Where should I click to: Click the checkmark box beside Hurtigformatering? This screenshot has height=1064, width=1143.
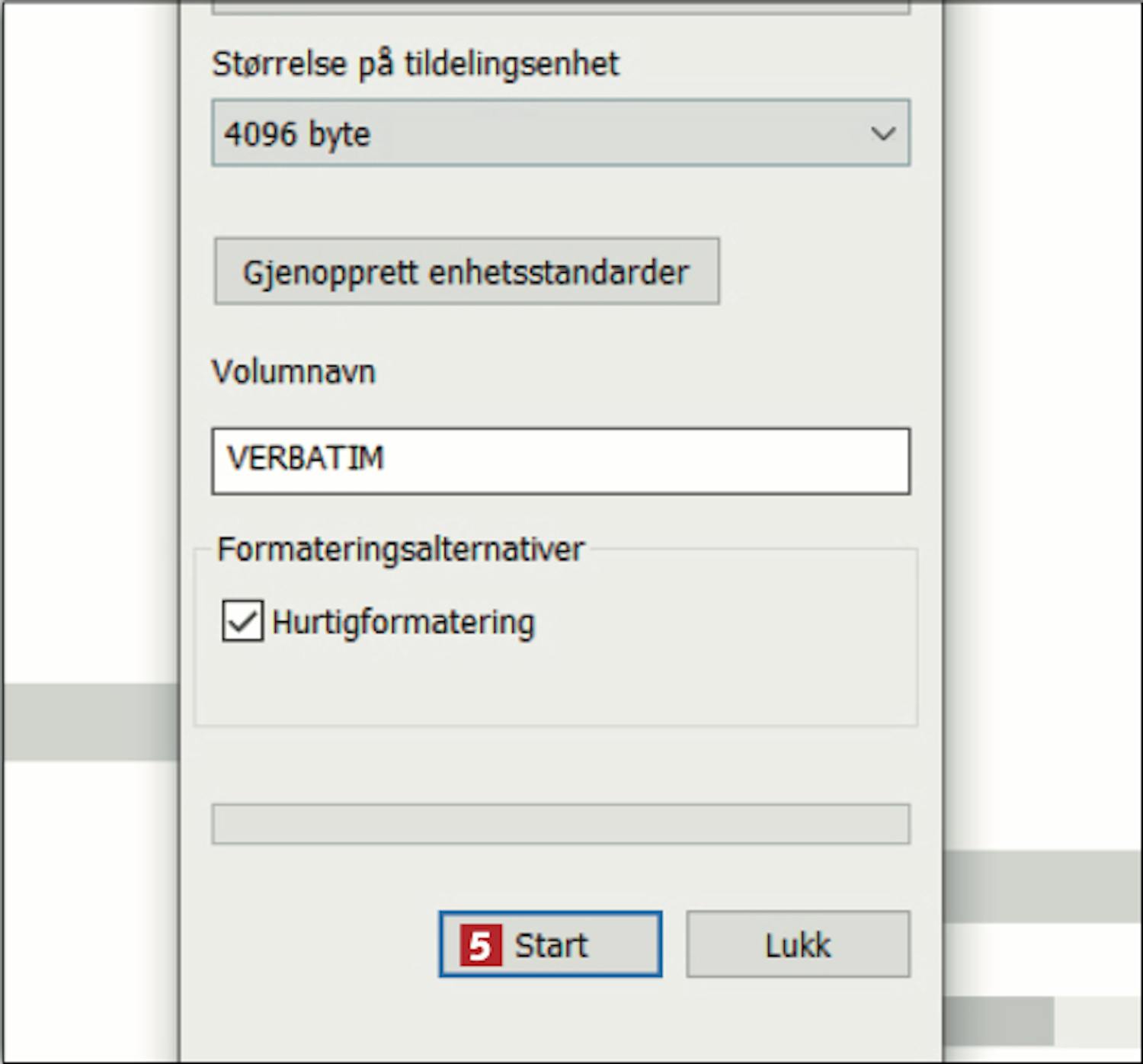[x=242, y=620]
